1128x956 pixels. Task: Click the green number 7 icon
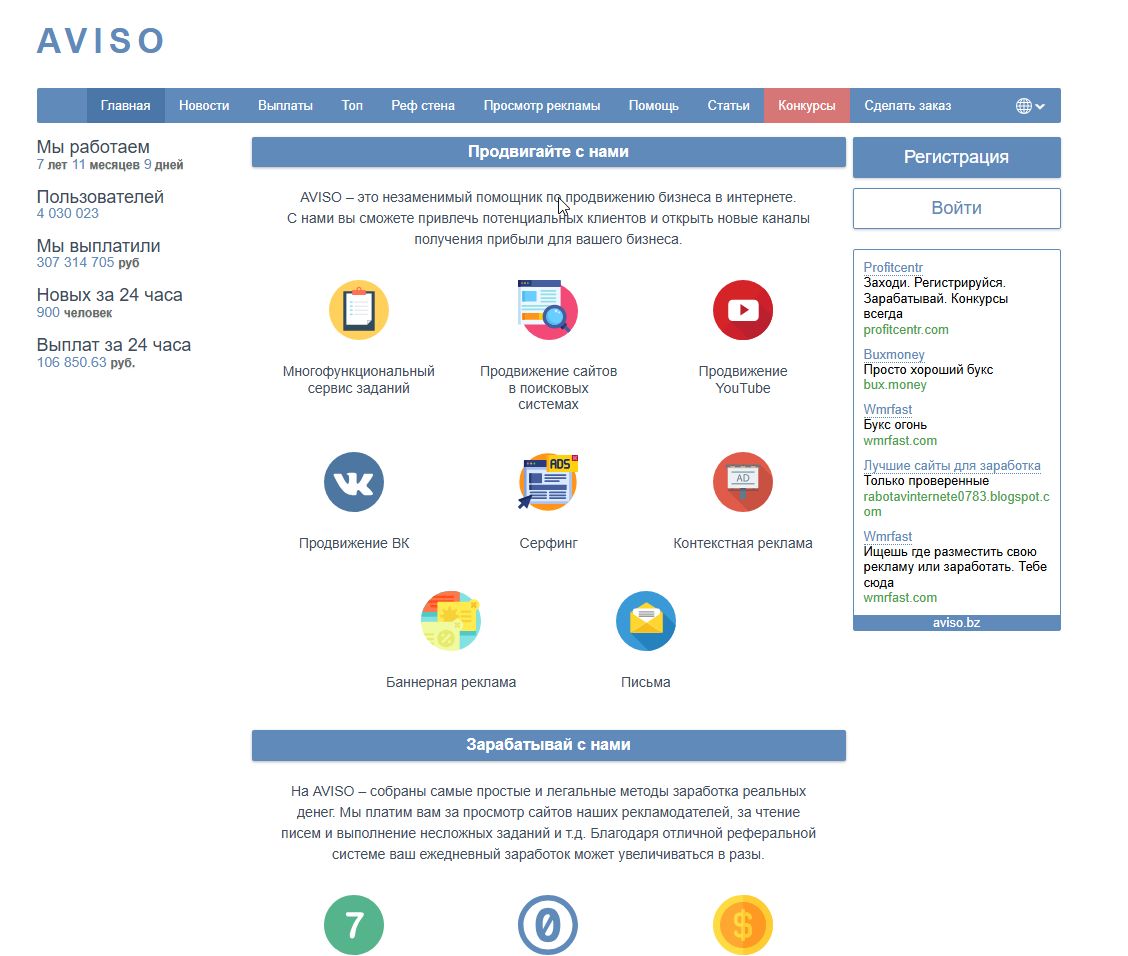[x=354, y=925]
